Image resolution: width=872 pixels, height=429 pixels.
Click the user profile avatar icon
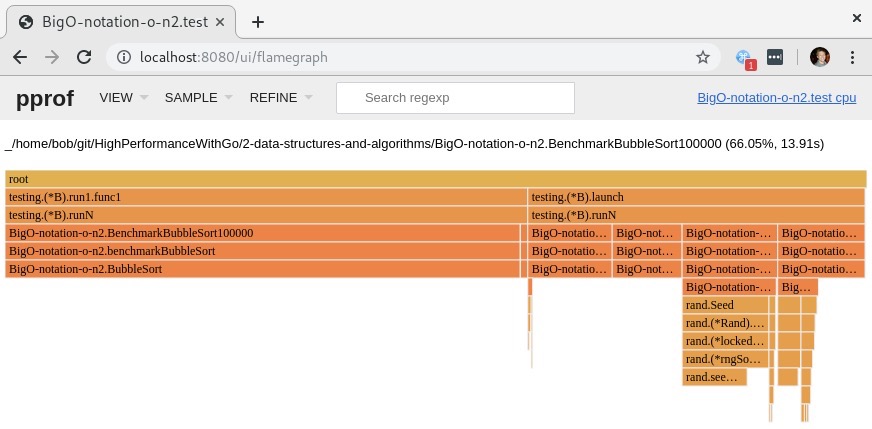click(820, 57)
